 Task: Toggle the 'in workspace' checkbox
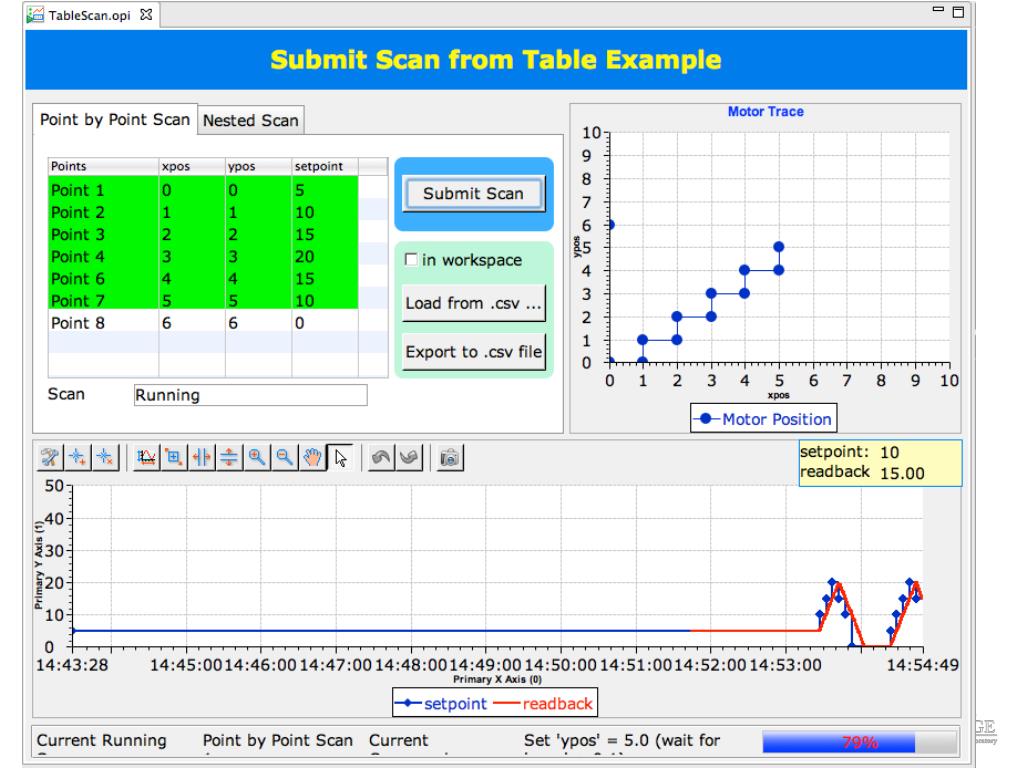point(411,259)
